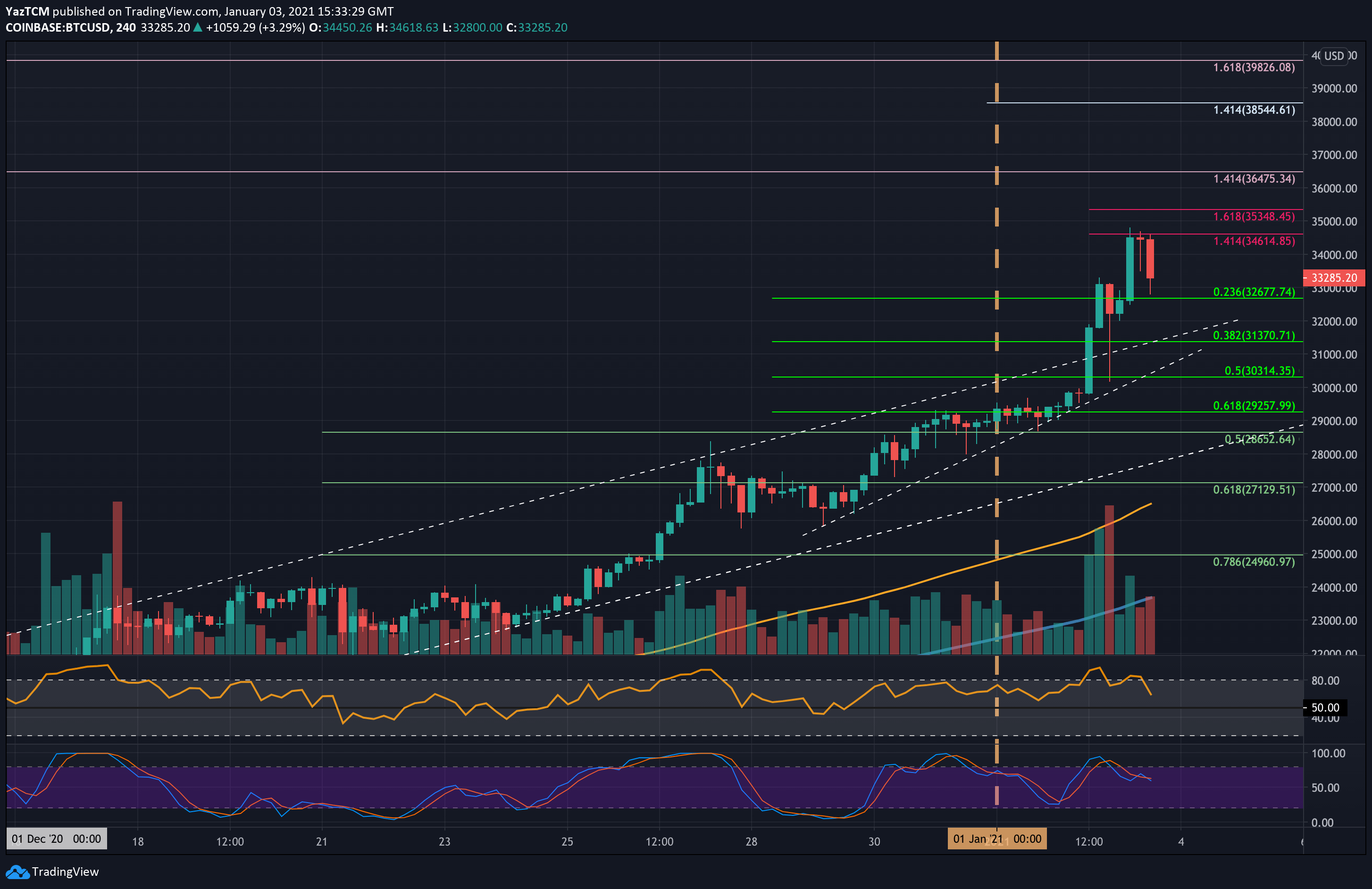This screenshot has height=889, width=1372.
Task: Click the TradingView logo icon
Action: [17, 872]
